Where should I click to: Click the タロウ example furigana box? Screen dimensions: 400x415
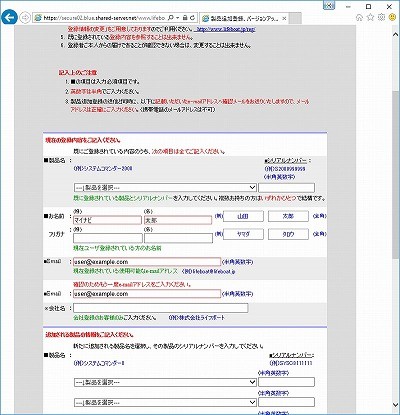pos(288,234)
